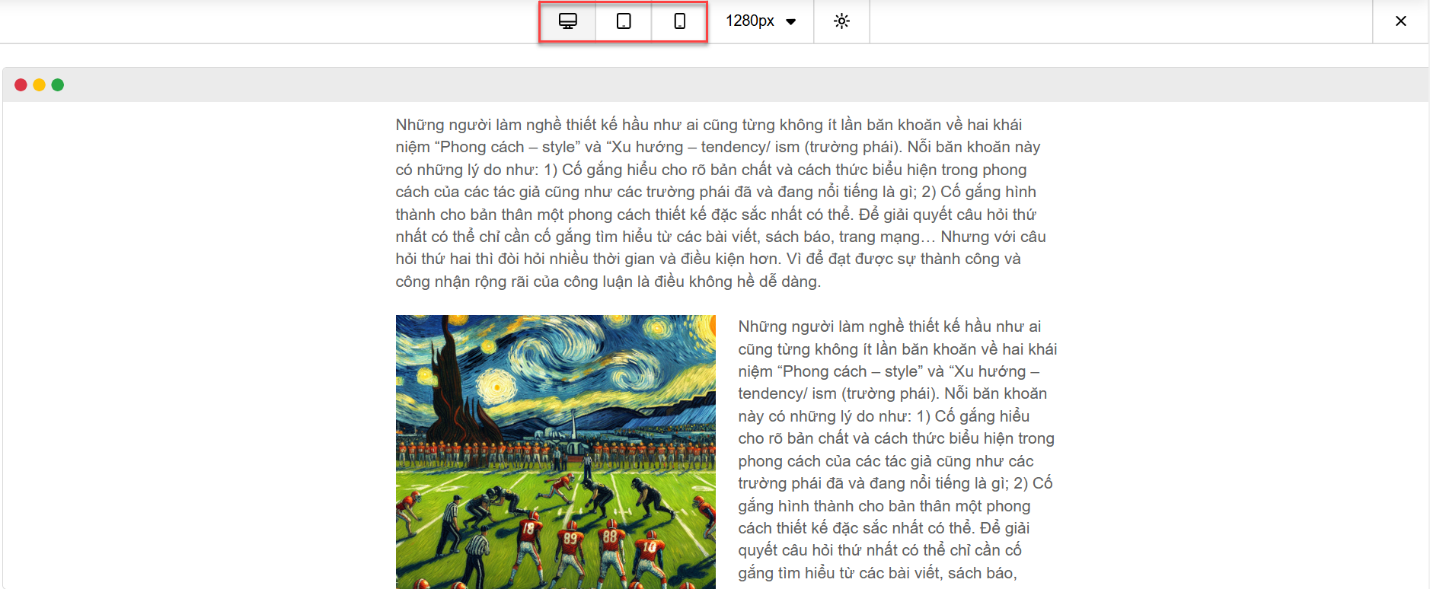Click the red dot in preview window

click(21, 85)
